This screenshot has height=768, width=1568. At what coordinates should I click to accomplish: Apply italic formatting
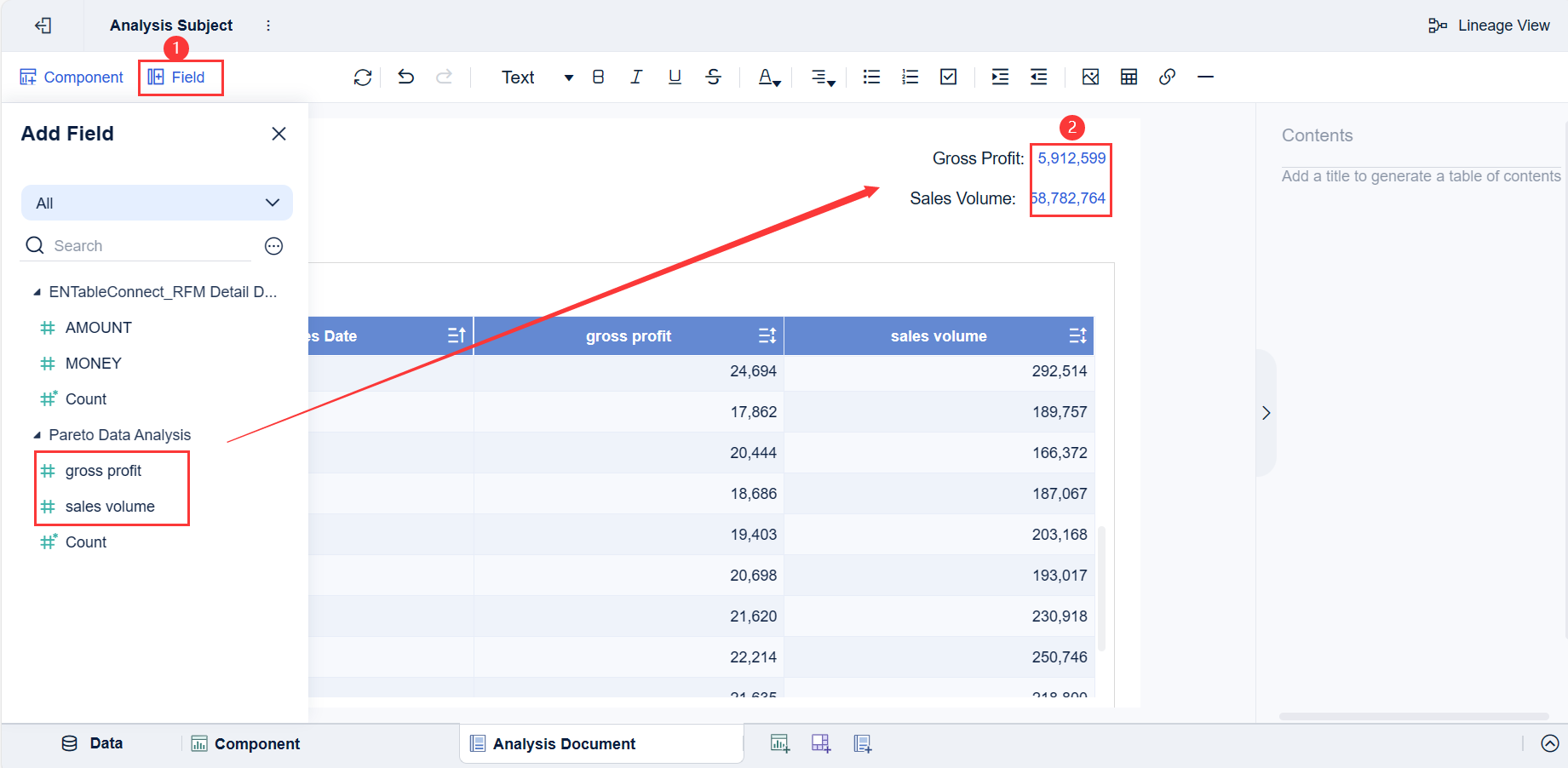pos(636,77)
